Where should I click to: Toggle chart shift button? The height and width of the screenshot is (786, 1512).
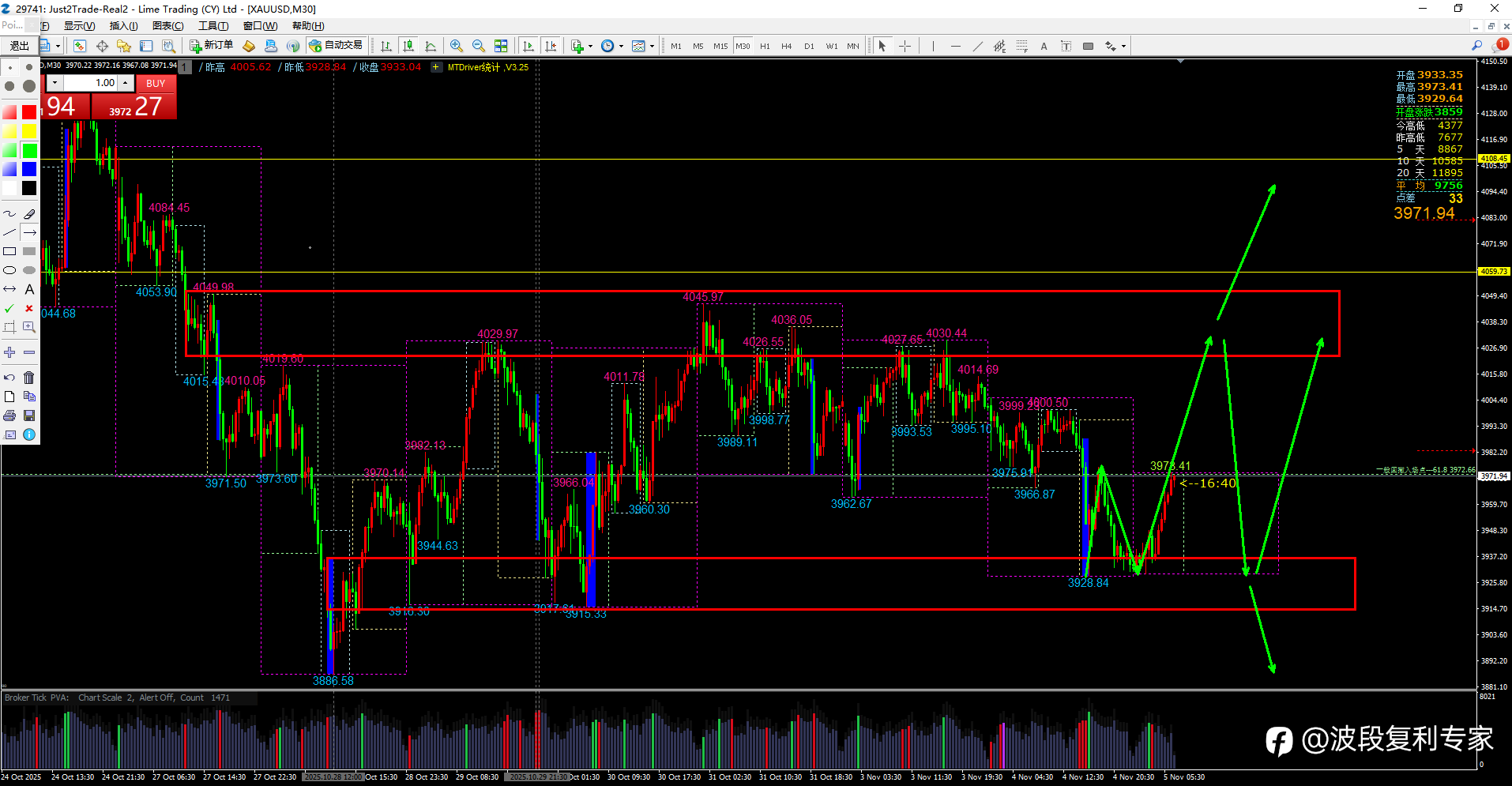click(551, 46)
